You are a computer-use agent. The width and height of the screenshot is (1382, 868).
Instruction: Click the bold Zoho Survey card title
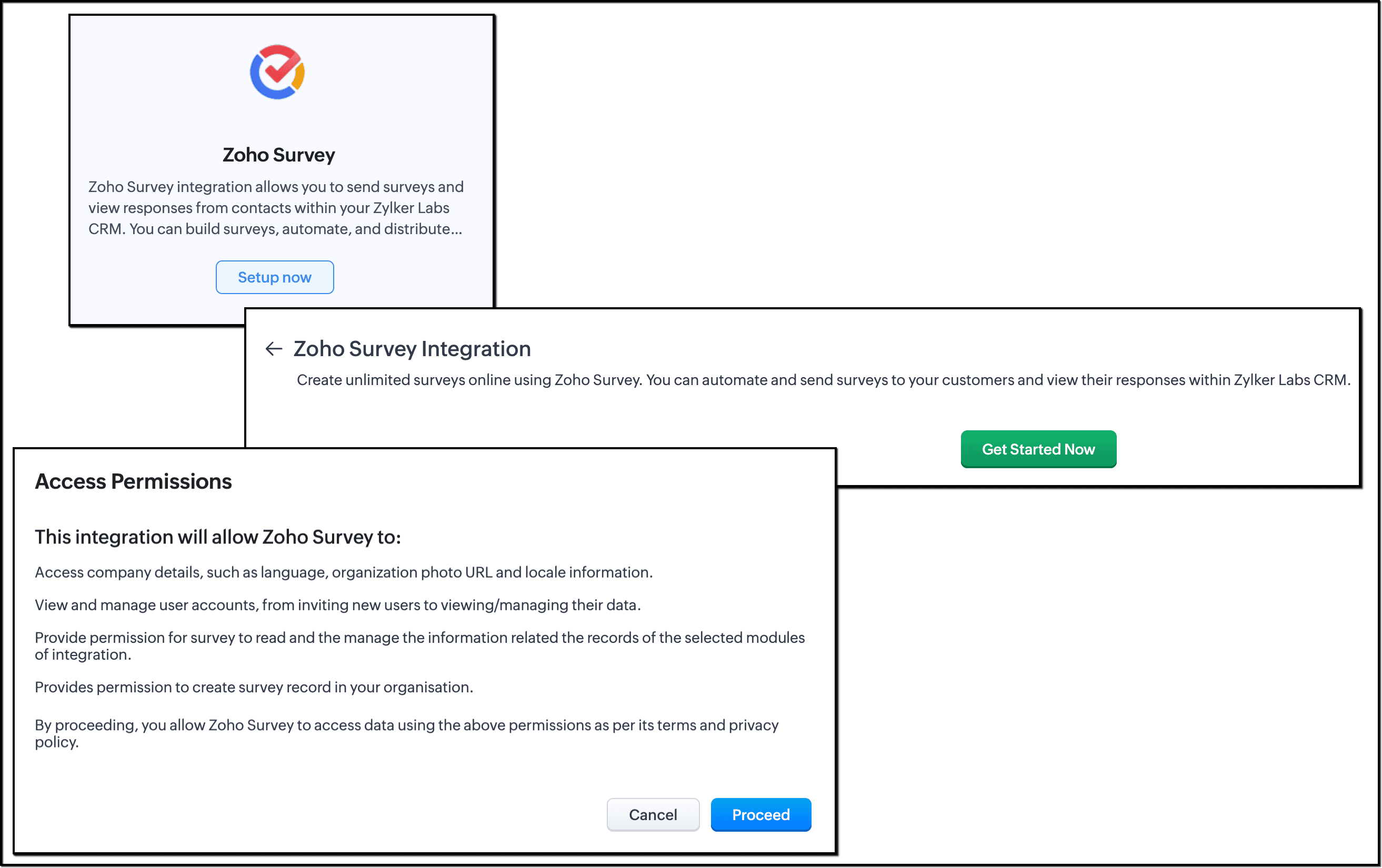pos(278,155)
